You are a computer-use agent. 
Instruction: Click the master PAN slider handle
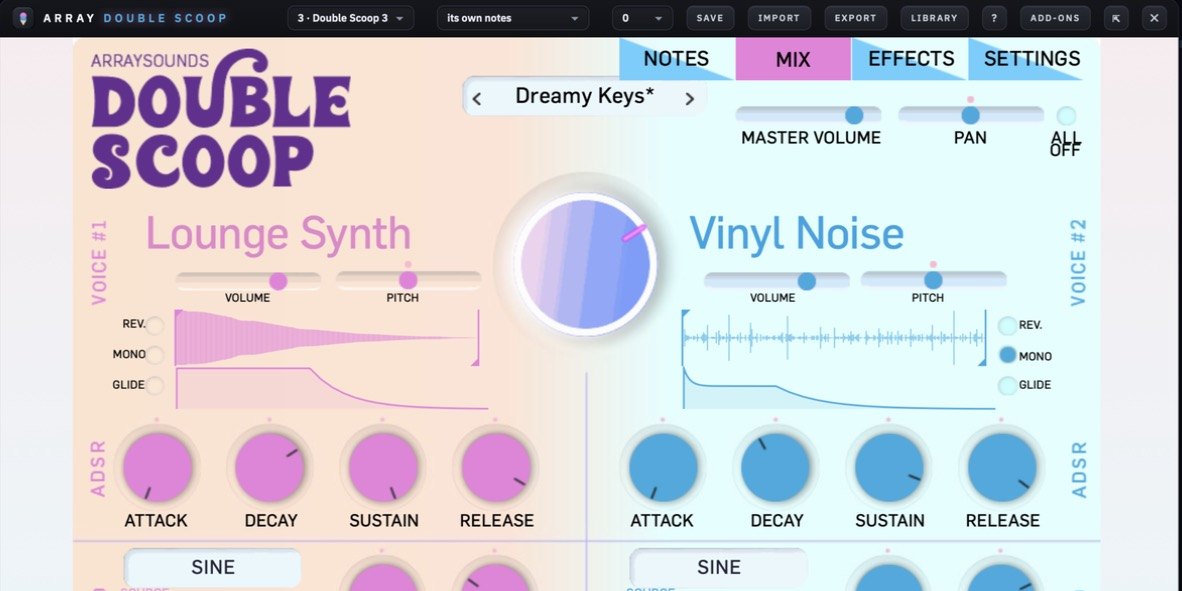coord(971,115)
